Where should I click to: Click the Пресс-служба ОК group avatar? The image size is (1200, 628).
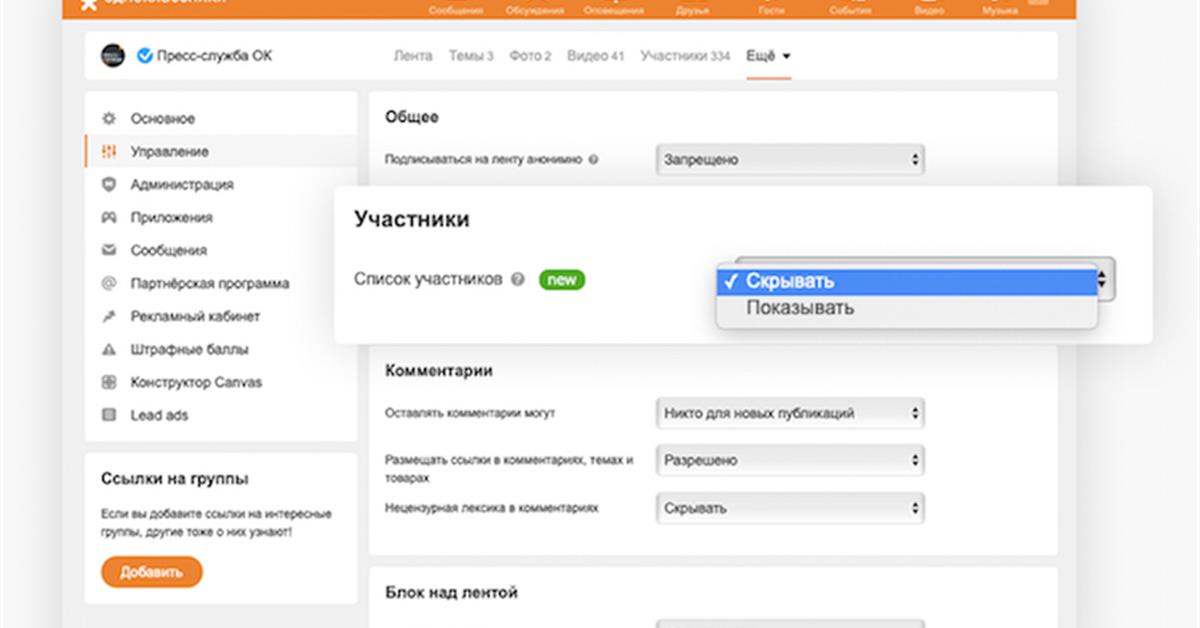coord(112,56)
